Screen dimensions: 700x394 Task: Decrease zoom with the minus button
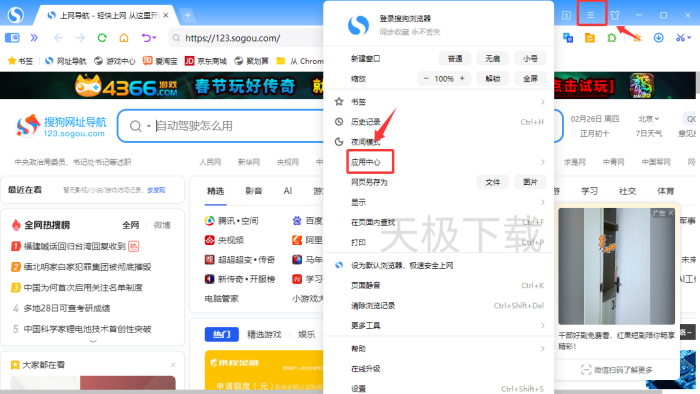coord(426,79)
